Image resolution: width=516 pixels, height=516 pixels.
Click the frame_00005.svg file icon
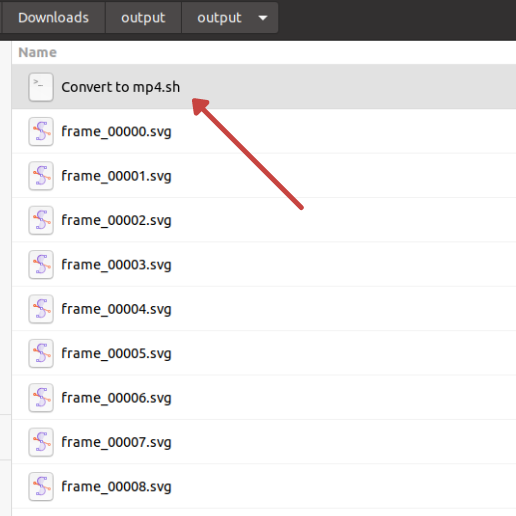coord(41,353)
